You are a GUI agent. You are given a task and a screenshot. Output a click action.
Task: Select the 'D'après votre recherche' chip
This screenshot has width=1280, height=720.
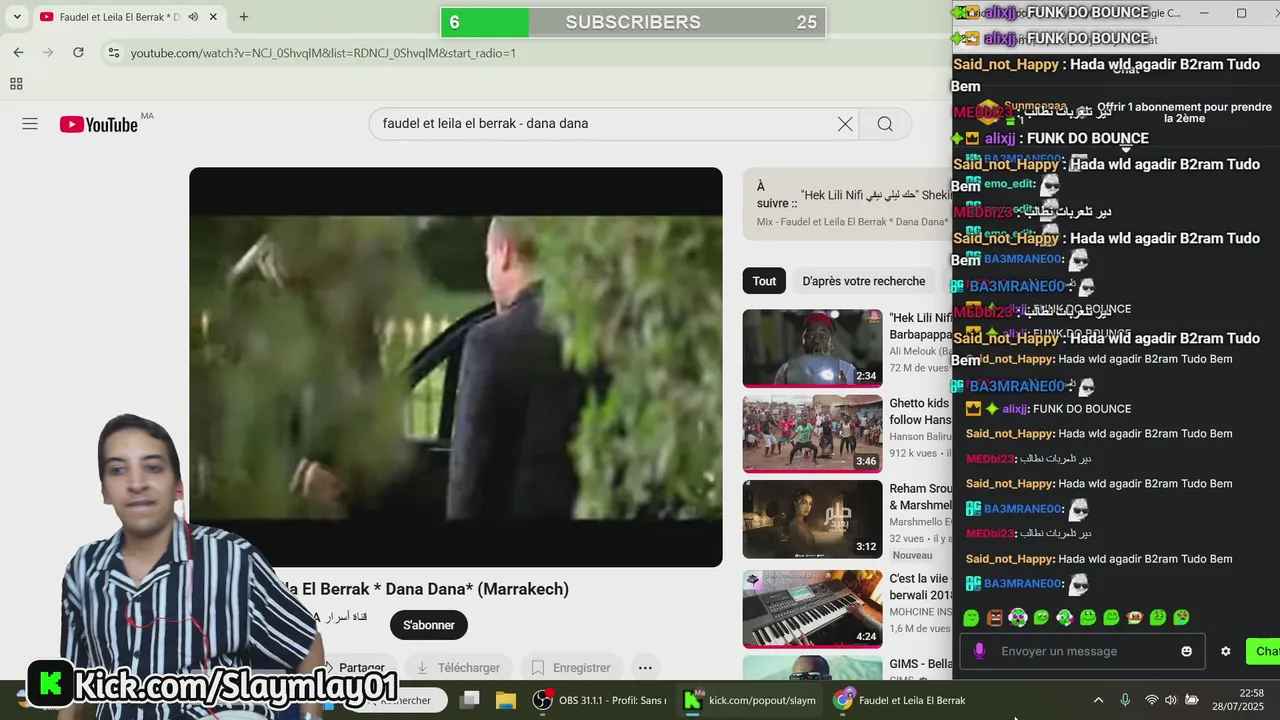click(864, 281)
